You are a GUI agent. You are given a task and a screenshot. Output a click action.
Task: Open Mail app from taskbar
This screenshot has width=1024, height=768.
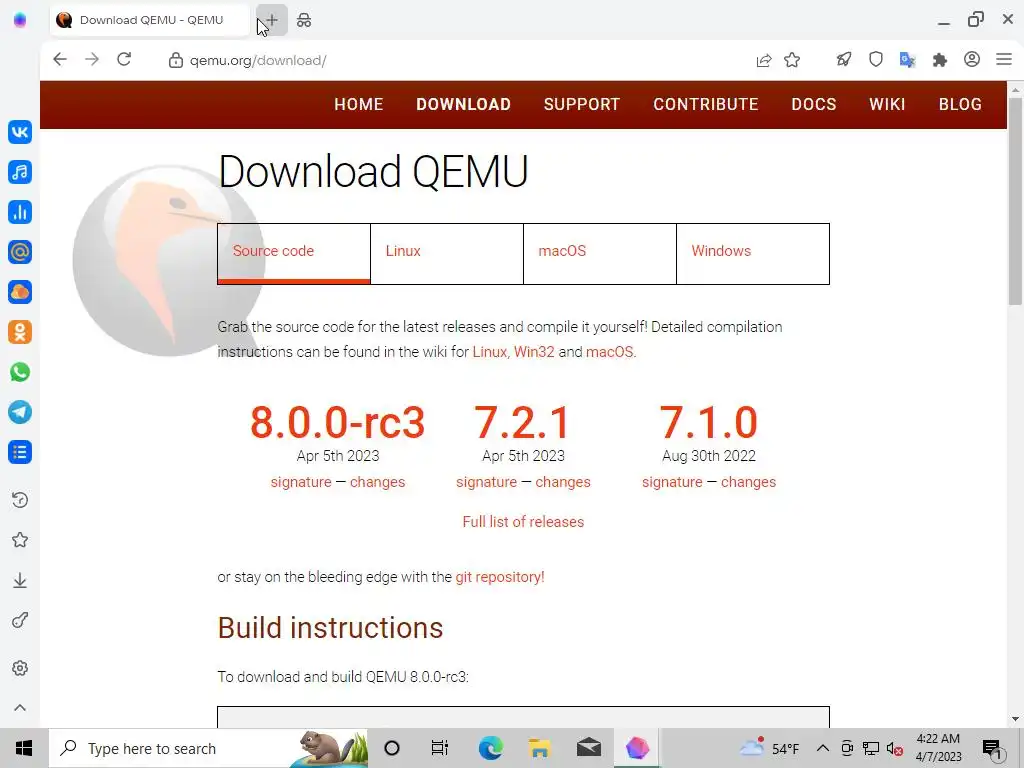(588, 748)
